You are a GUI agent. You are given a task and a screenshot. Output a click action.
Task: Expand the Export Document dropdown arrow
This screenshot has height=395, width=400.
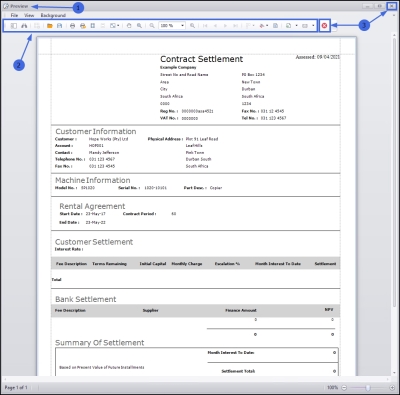296,26
